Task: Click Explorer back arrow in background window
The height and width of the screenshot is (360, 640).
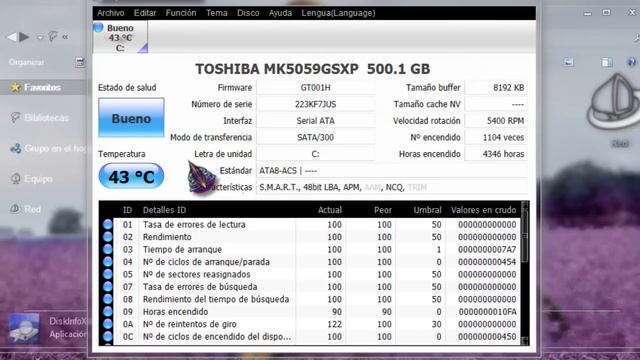Action: coord(12,37)
